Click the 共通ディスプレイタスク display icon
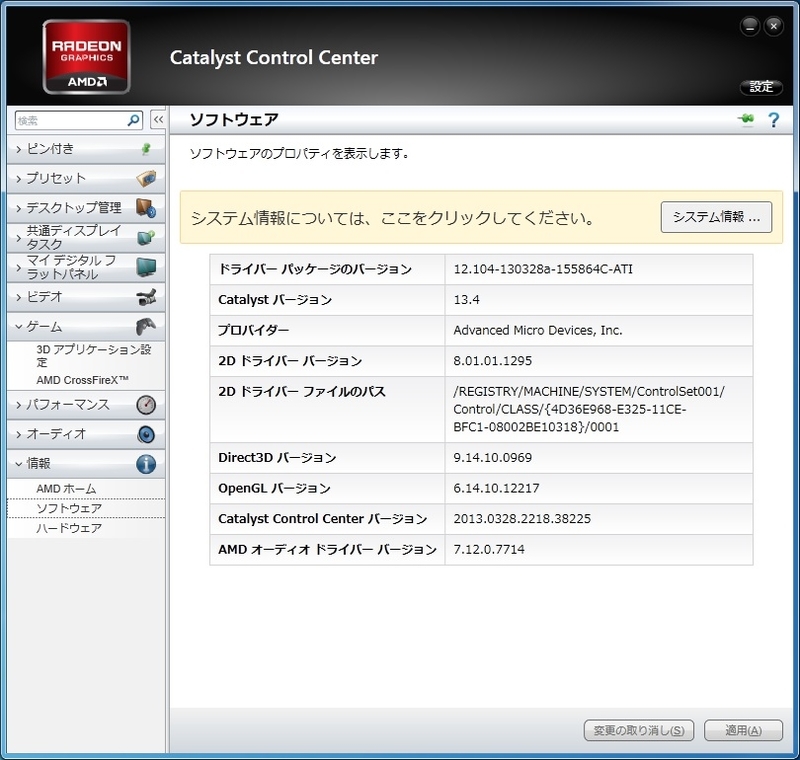Viewport: 800px width, 760px height. coord(146,237)
